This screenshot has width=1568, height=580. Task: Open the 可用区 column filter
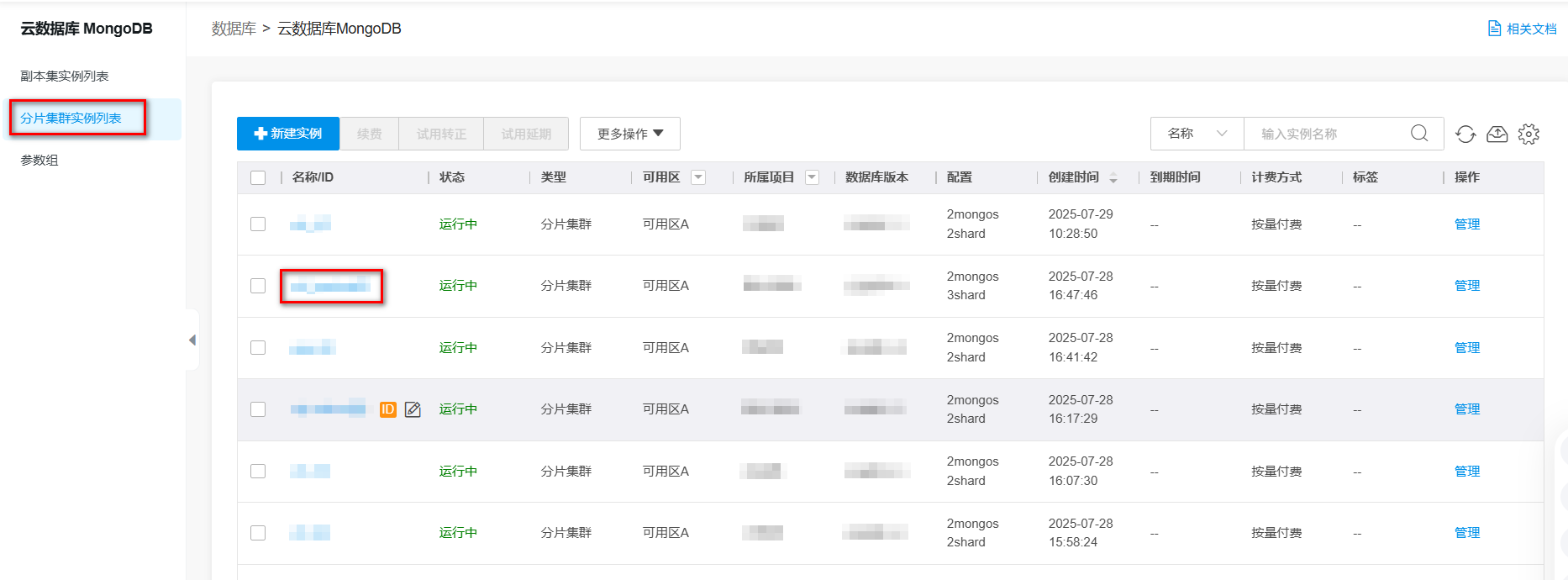pyautogui.click(x=698, y=177)
